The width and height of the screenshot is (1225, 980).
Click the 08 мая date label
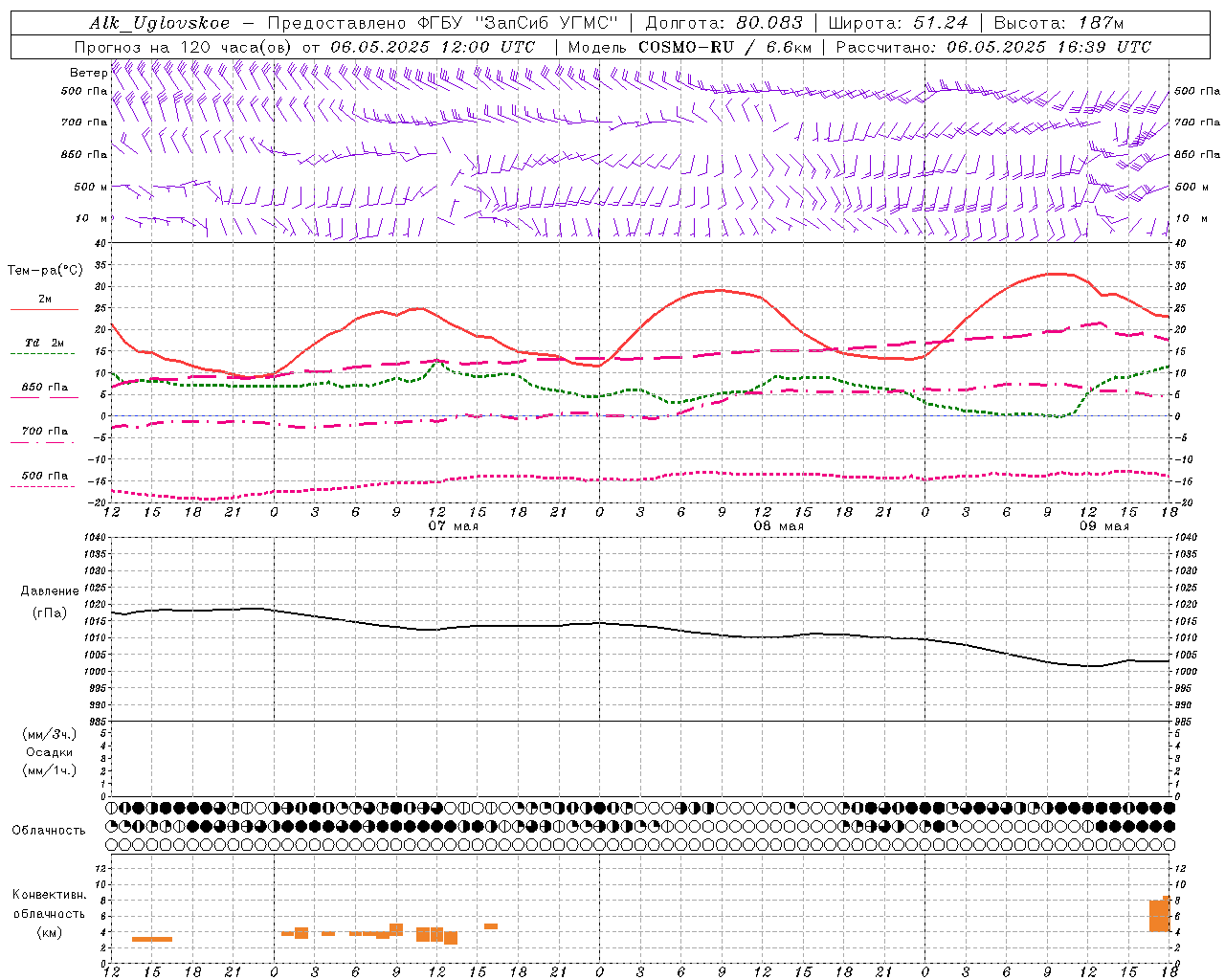click(x=778, y=526)
